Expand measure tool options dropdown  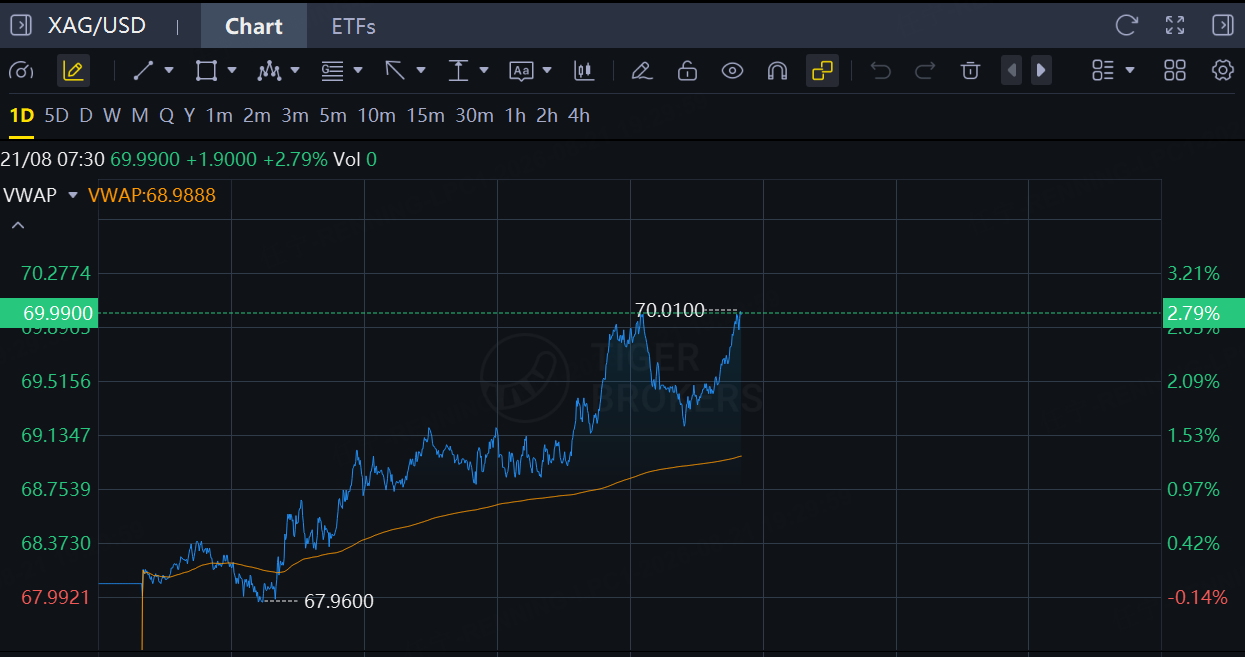484,70
